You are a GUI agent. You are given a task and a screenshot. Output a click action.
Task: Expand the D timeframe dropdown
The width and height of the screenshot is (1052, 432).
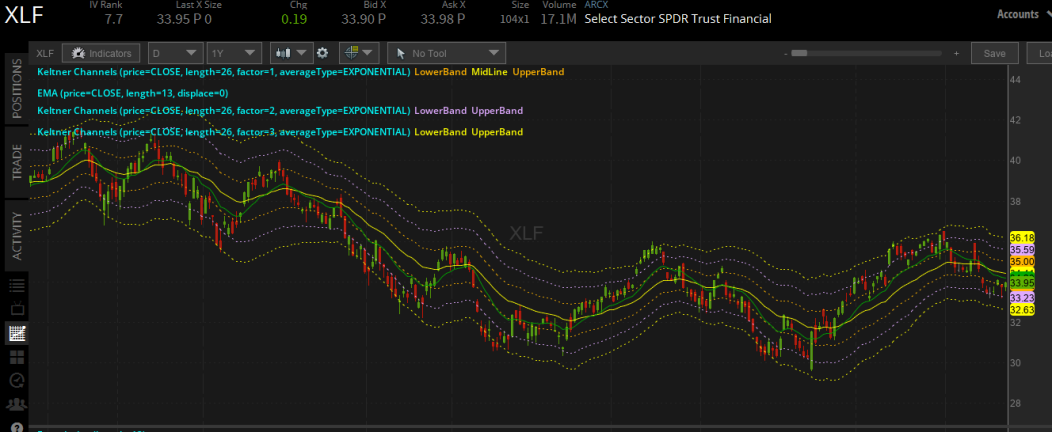click(x=175, y=53)
